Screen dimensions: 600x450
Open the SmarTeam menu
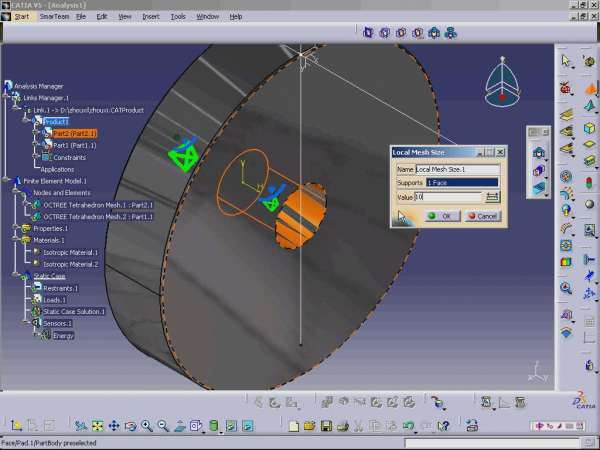pos(54,16)
